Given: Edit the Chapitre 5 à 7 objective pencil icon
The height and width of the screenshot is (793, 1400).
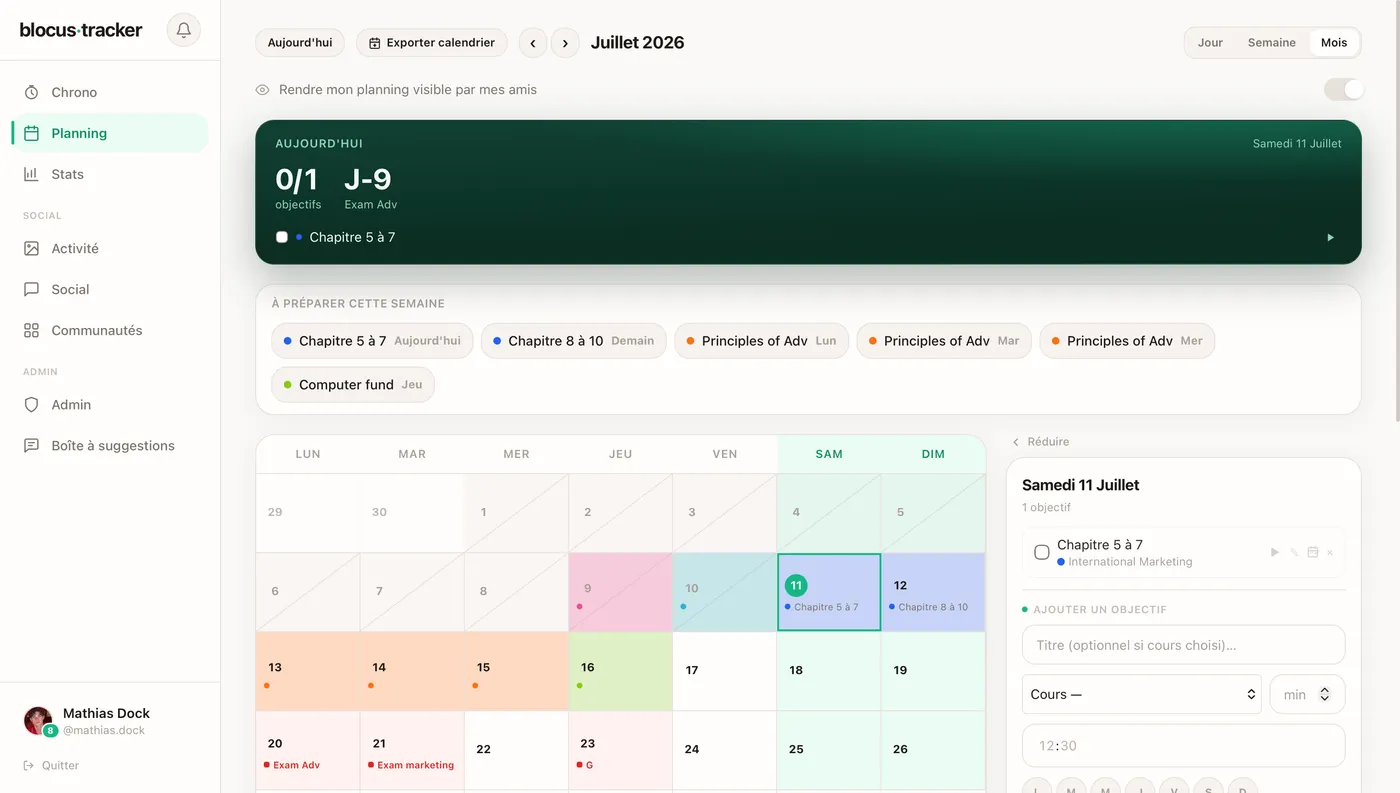Looking at the screenshot, I should tap(1294, 552).
